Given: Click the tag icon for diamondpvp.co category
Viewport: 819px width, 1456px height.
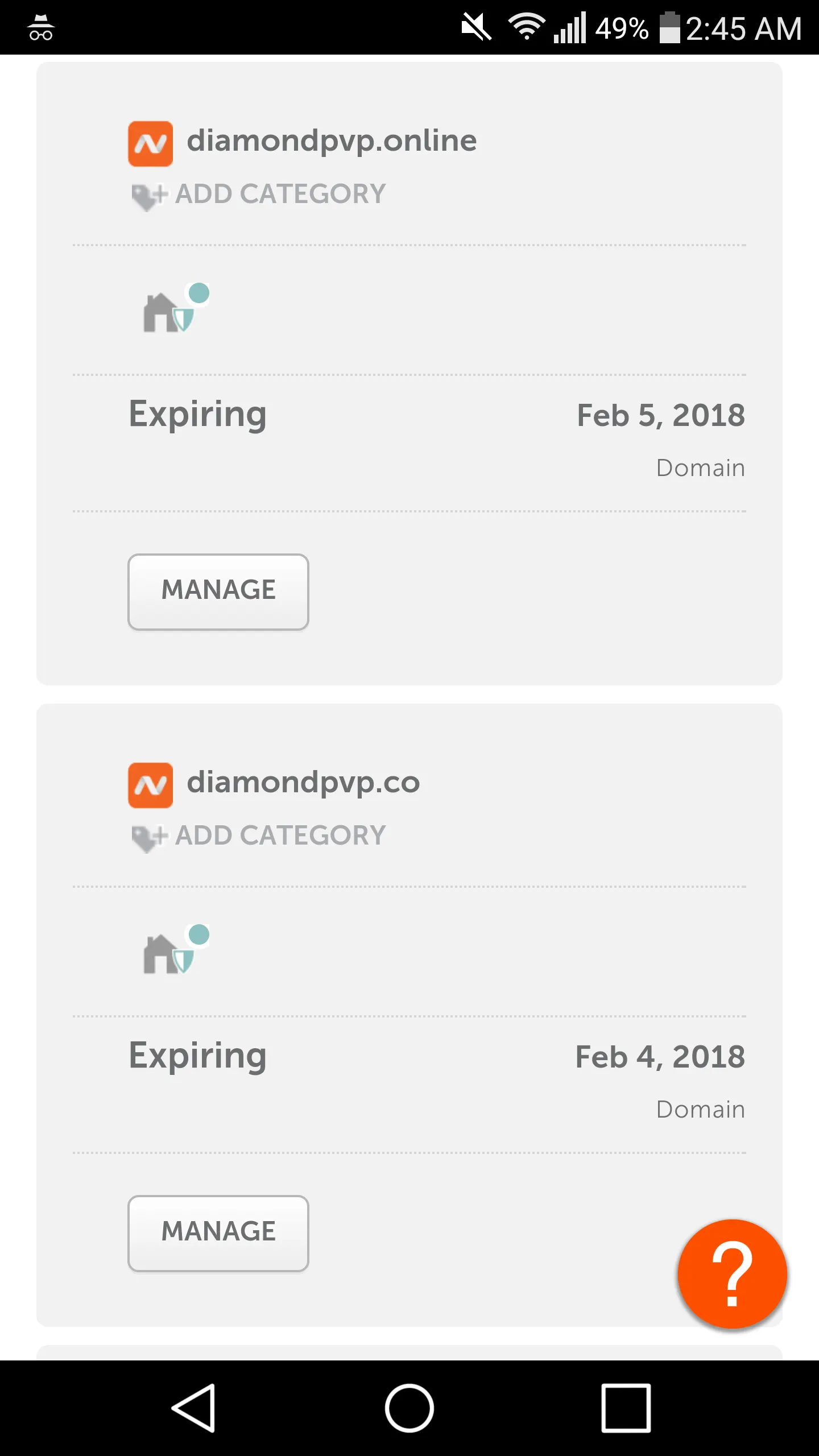Looking at the screenshot, I should click(x=148, y=838).
